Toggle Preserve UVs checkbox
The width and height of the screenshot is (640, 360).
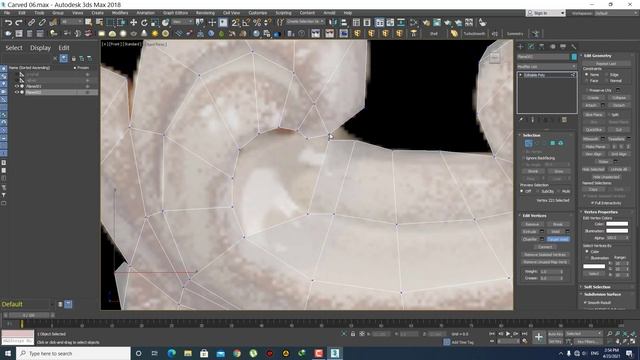[587, 90]
